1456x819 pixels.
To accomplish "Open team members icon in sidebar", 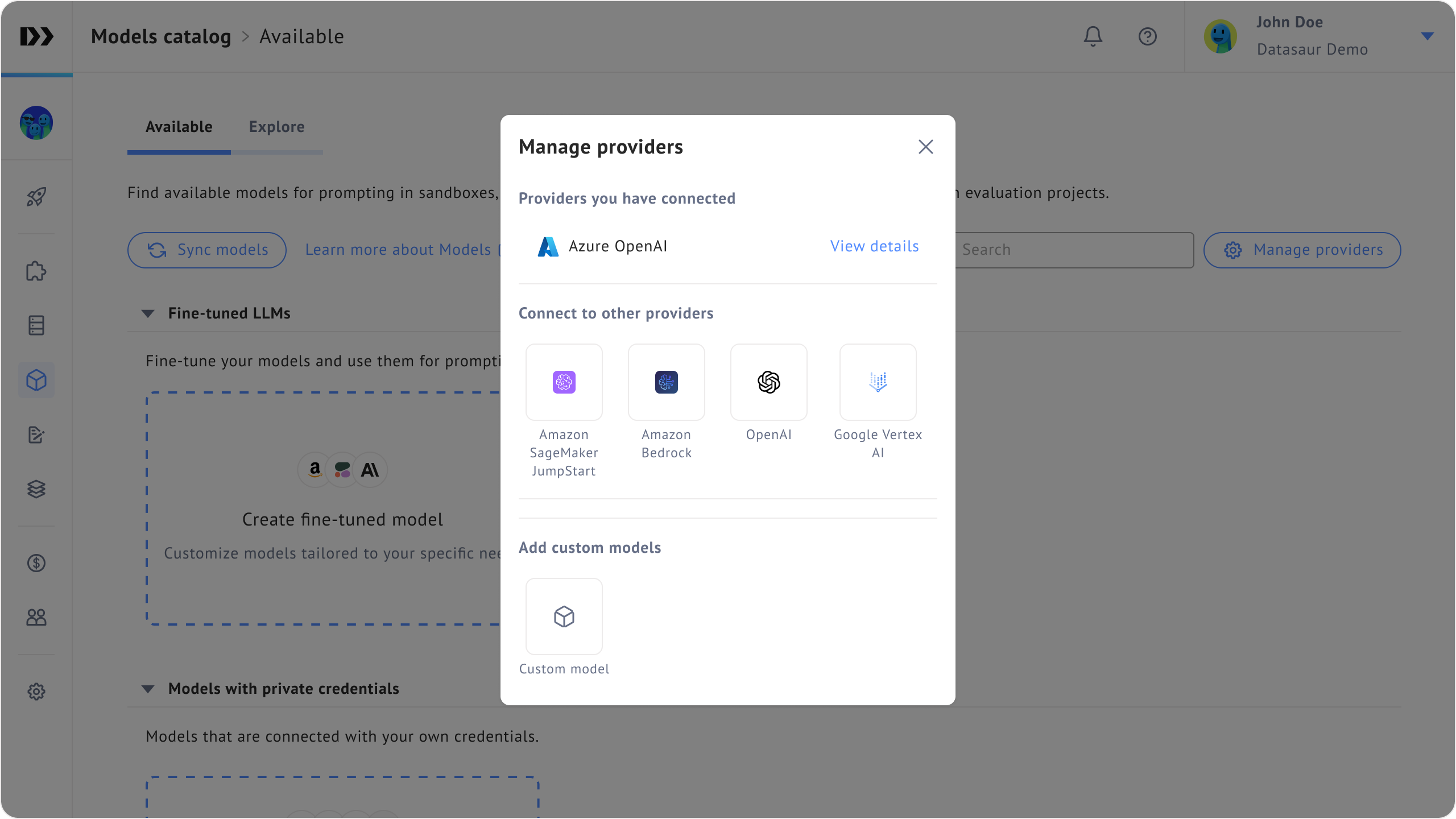I will [36, 617].
